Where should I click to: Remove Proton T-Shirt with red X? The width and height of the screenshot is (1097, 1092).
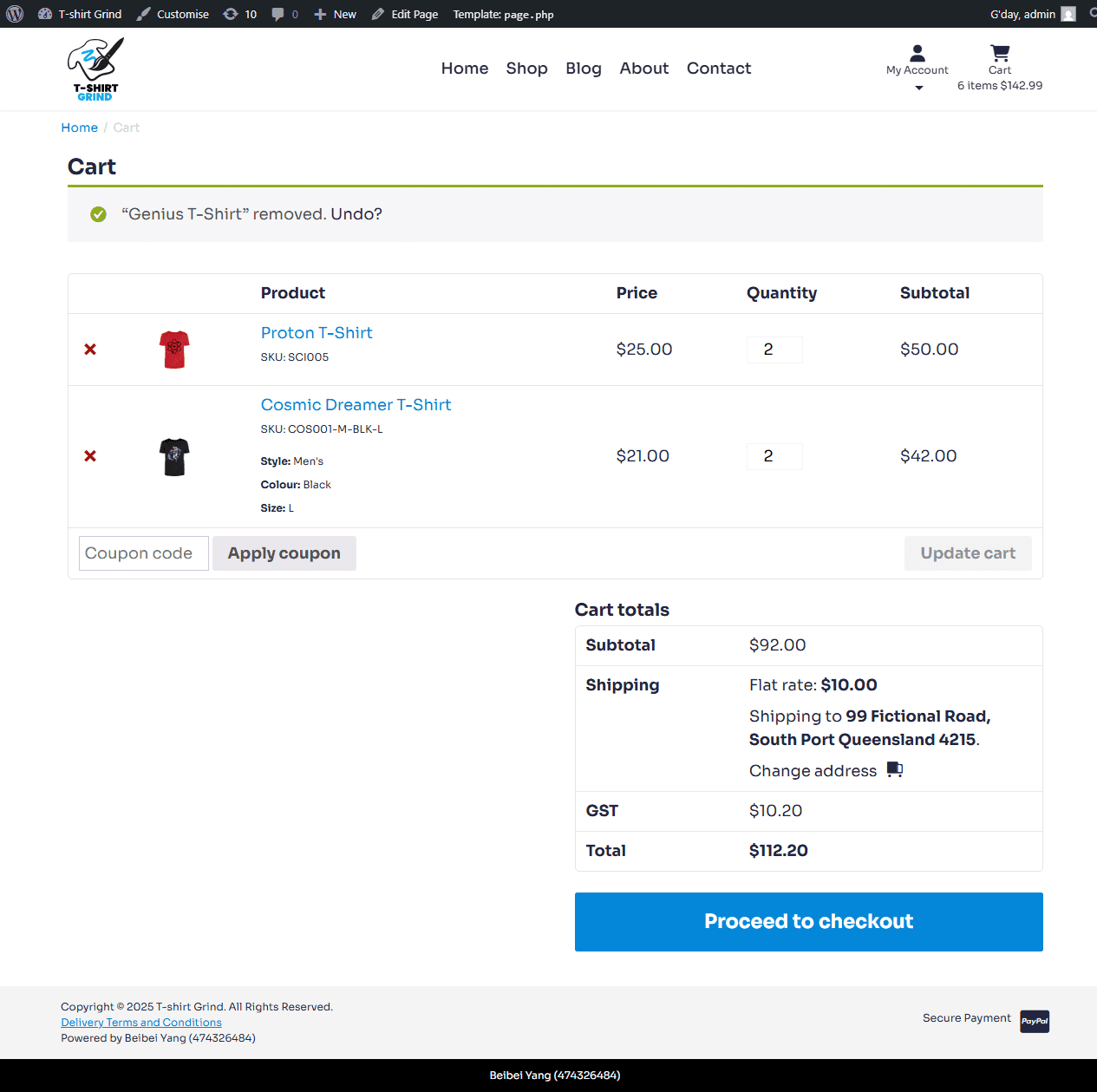click(90, 350)
